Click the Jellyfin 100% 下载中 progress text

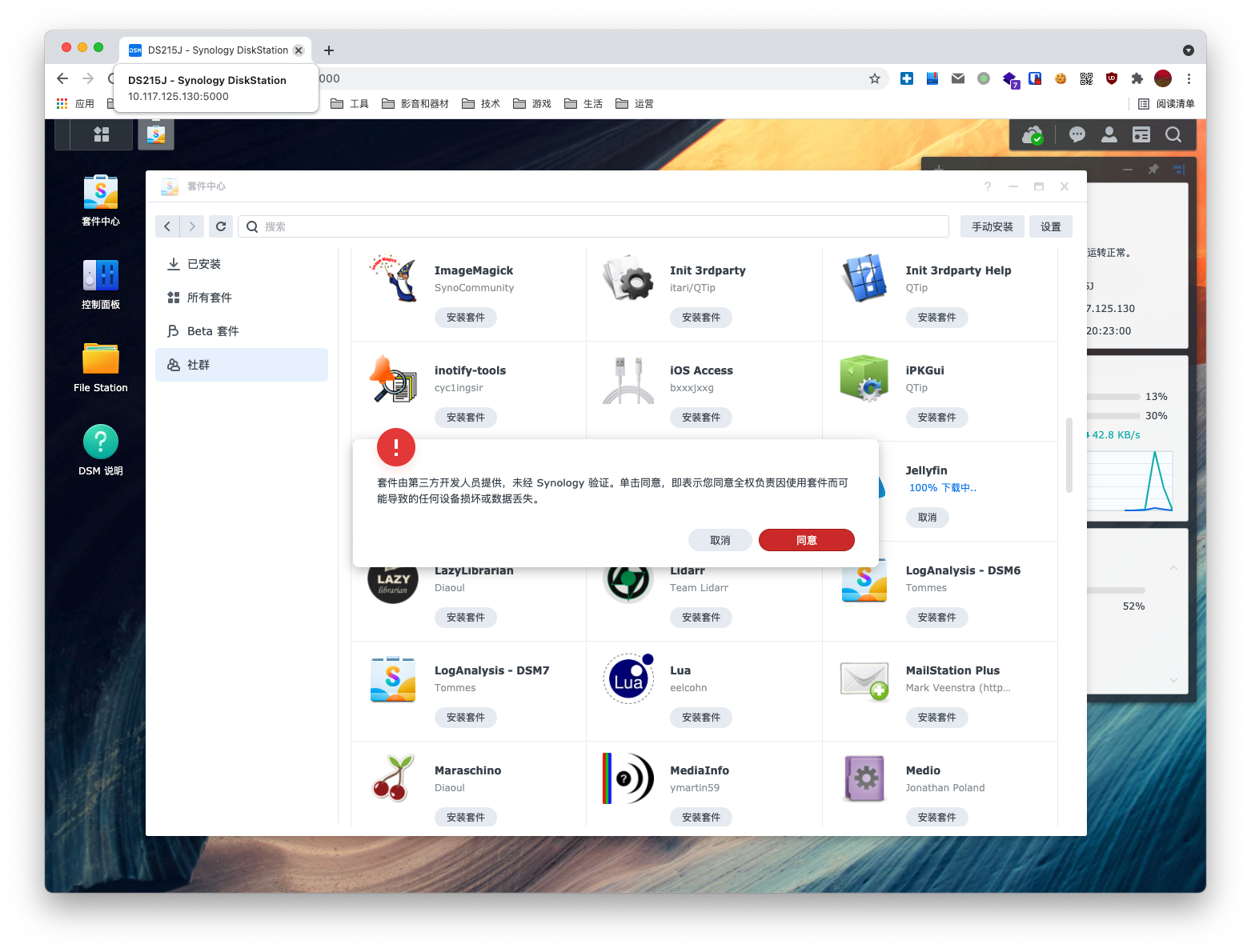[x=943, y=488]
